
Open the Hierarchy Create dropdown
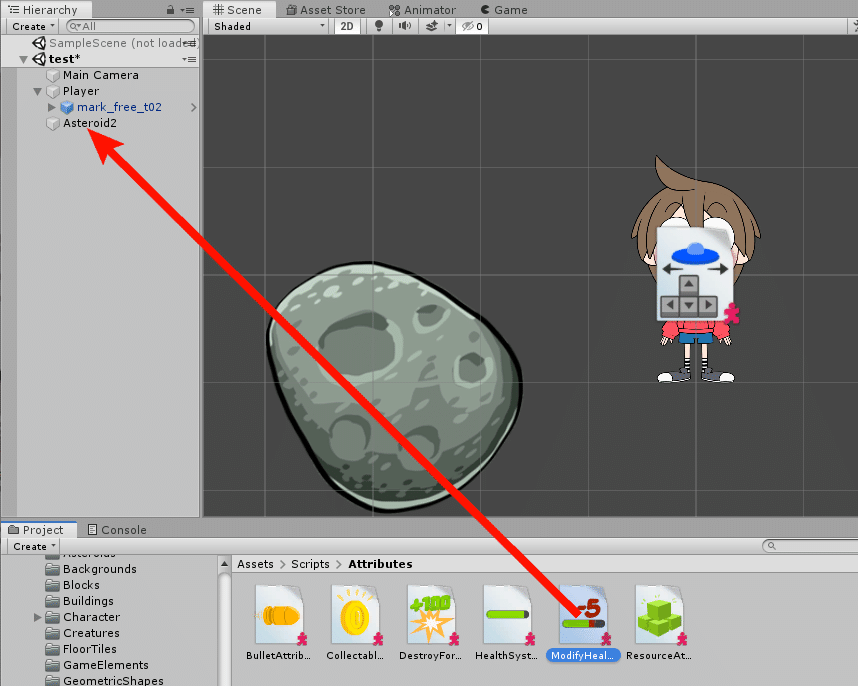coord(33,26)
